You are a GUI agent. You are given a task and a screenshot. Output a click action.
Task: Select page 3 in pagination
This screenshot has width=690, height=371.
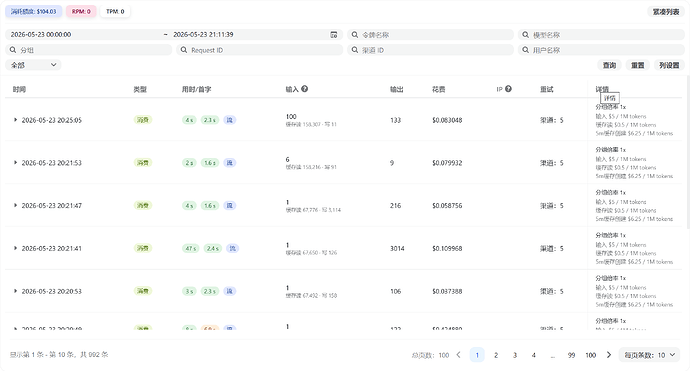[x=515, y=355]
